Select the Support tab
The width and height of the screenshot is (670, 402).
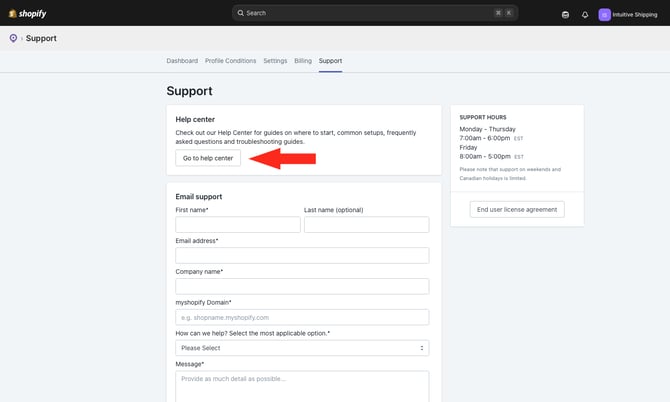click(330, 61)
